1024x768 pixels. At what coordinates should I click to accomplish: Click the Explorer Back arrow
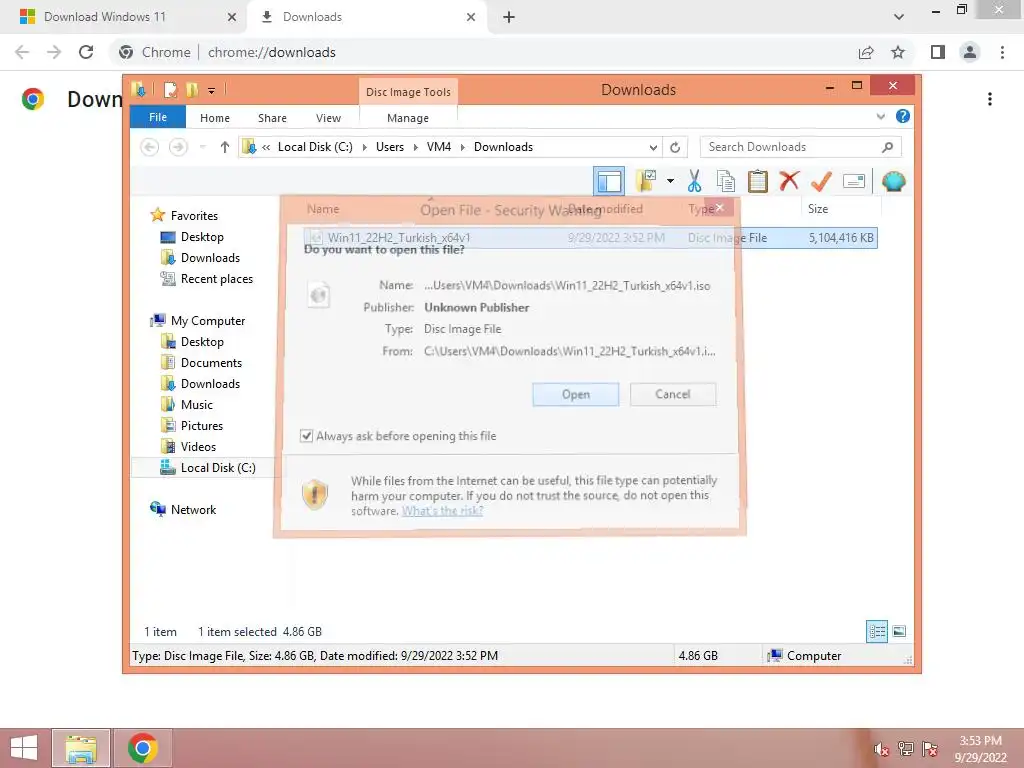150,147
